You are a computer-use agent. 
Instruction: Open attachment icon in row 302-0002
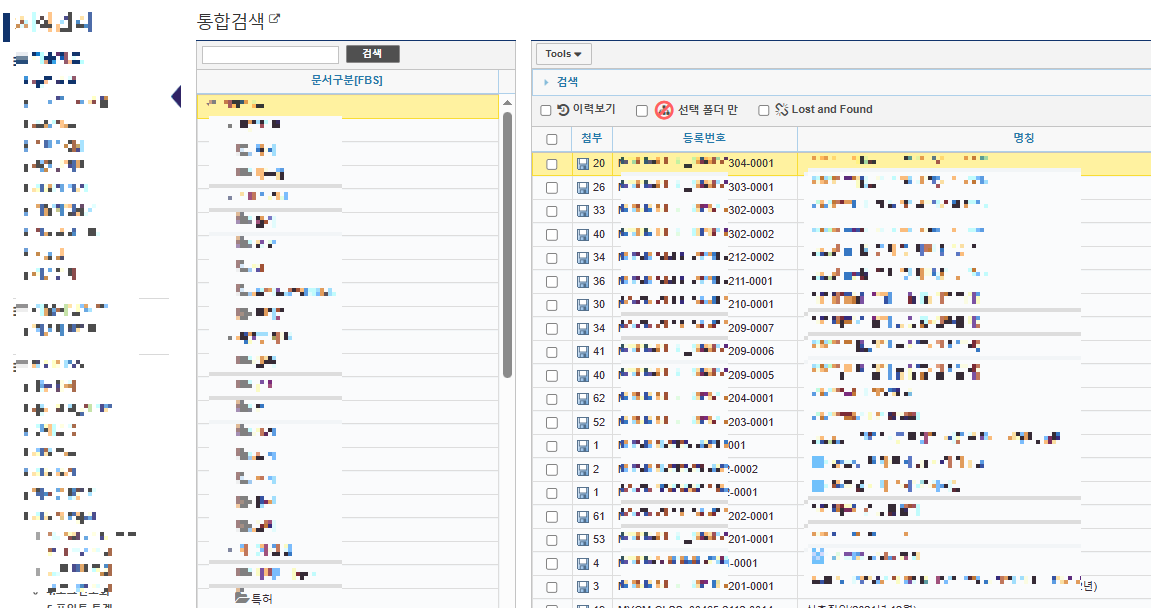point(583,234)
